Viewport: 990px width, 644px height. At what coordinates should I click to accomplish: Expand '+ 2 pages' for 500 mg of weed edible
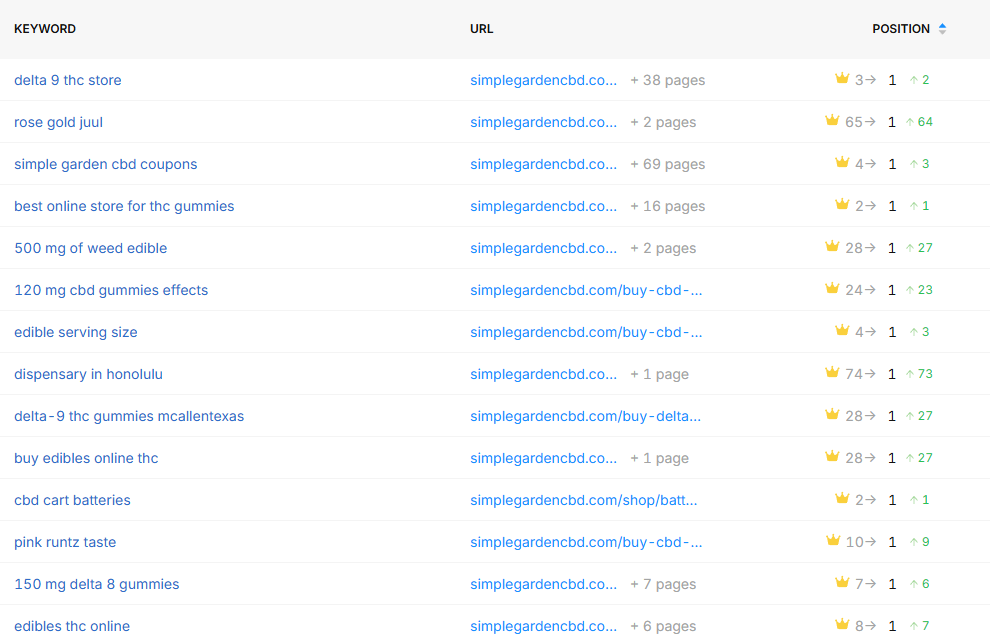coord(663,248)
